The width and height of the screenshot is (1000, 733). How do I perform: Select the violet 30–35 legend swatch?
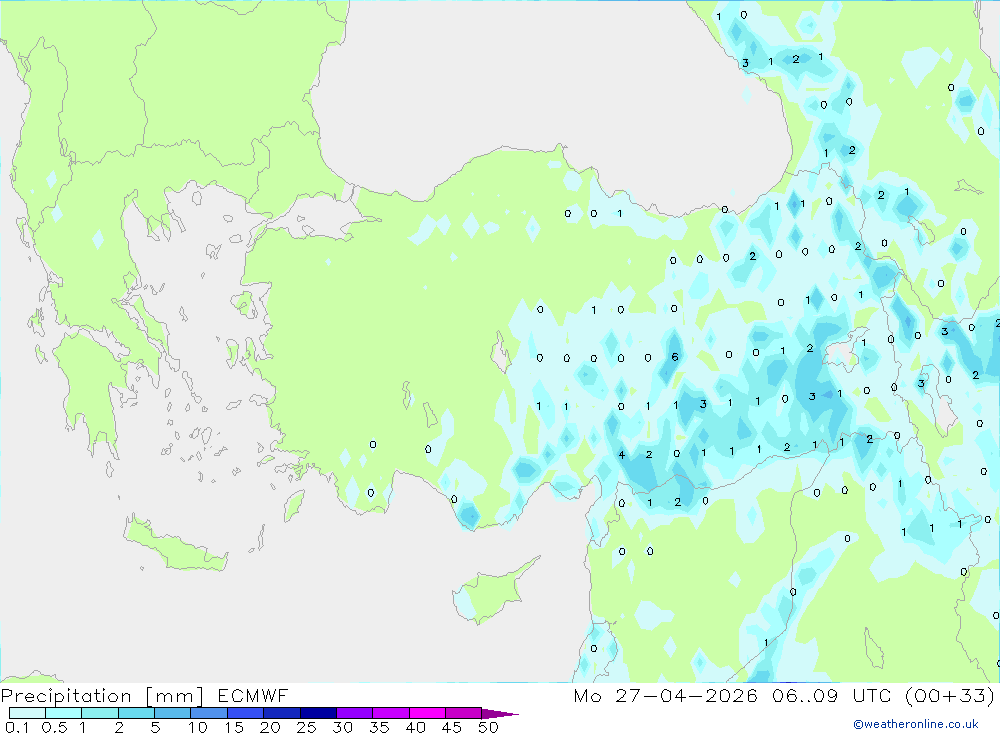(x=355, y=713)
